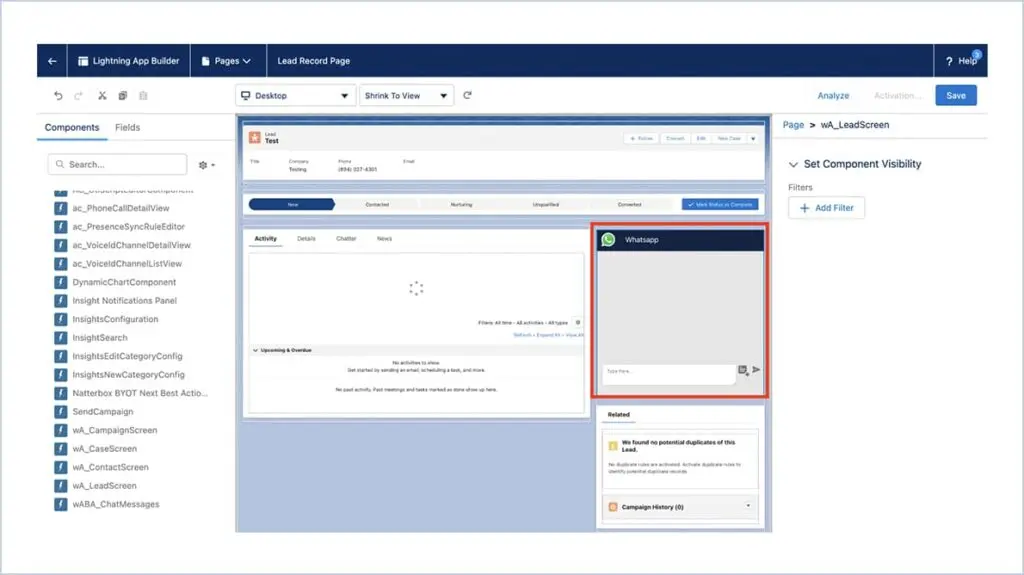Image resolution: width=1024 pixels, height=575 pixels.
Task: Select the wA_LeadScreen component icon
Action: 61,486
